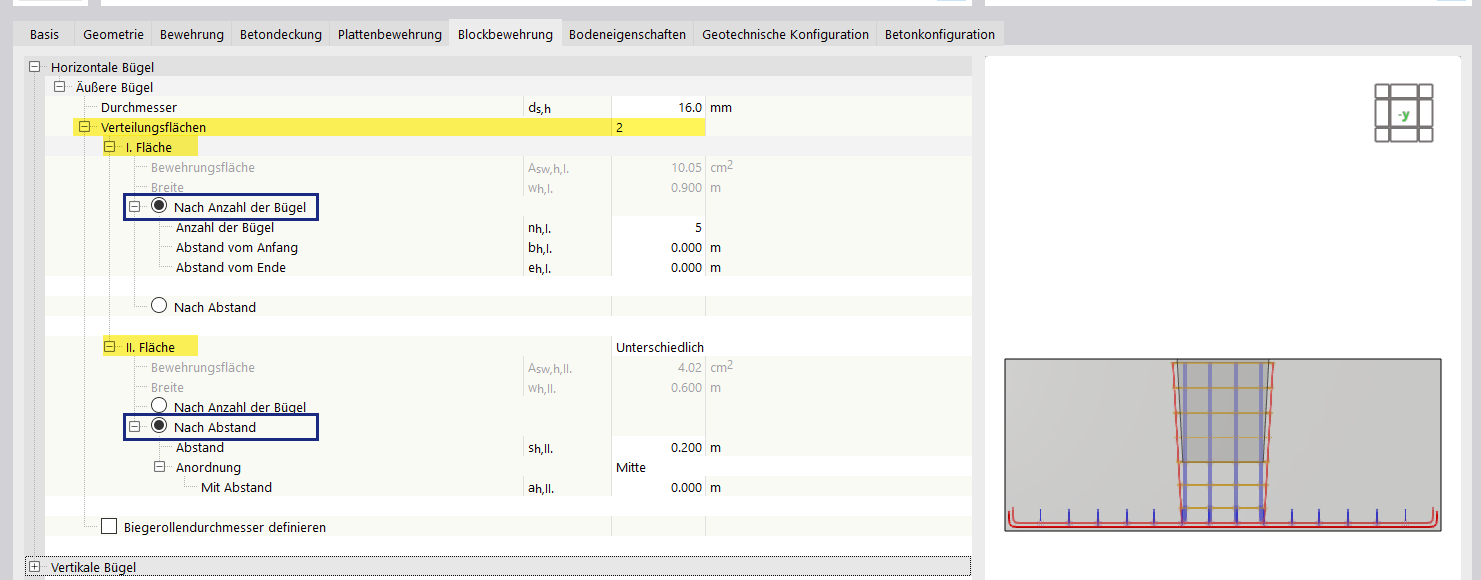
Task: Select Nach Abstand for I. Fläche
Action: [157, 307]
